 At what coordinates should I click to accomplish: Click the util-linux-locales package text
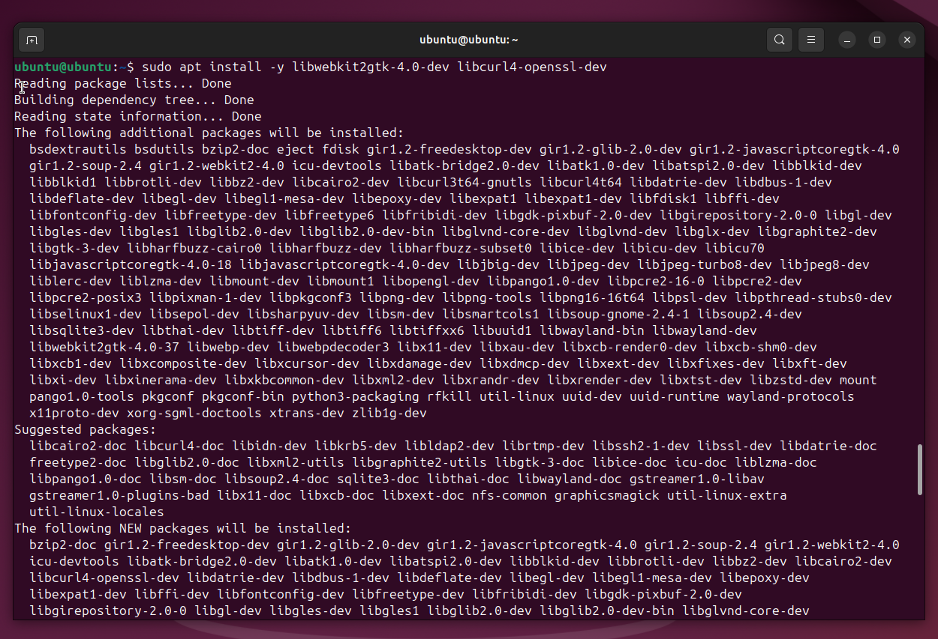click(95, 511)
